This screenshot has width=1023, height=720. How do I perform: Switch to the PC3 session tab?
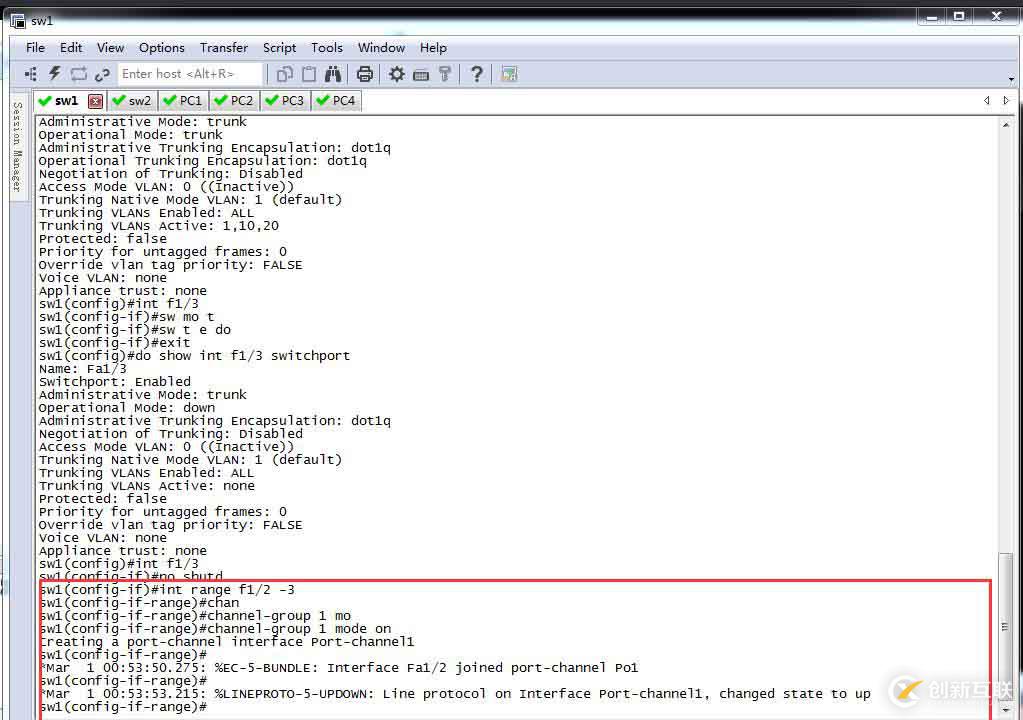coord(285,101)
